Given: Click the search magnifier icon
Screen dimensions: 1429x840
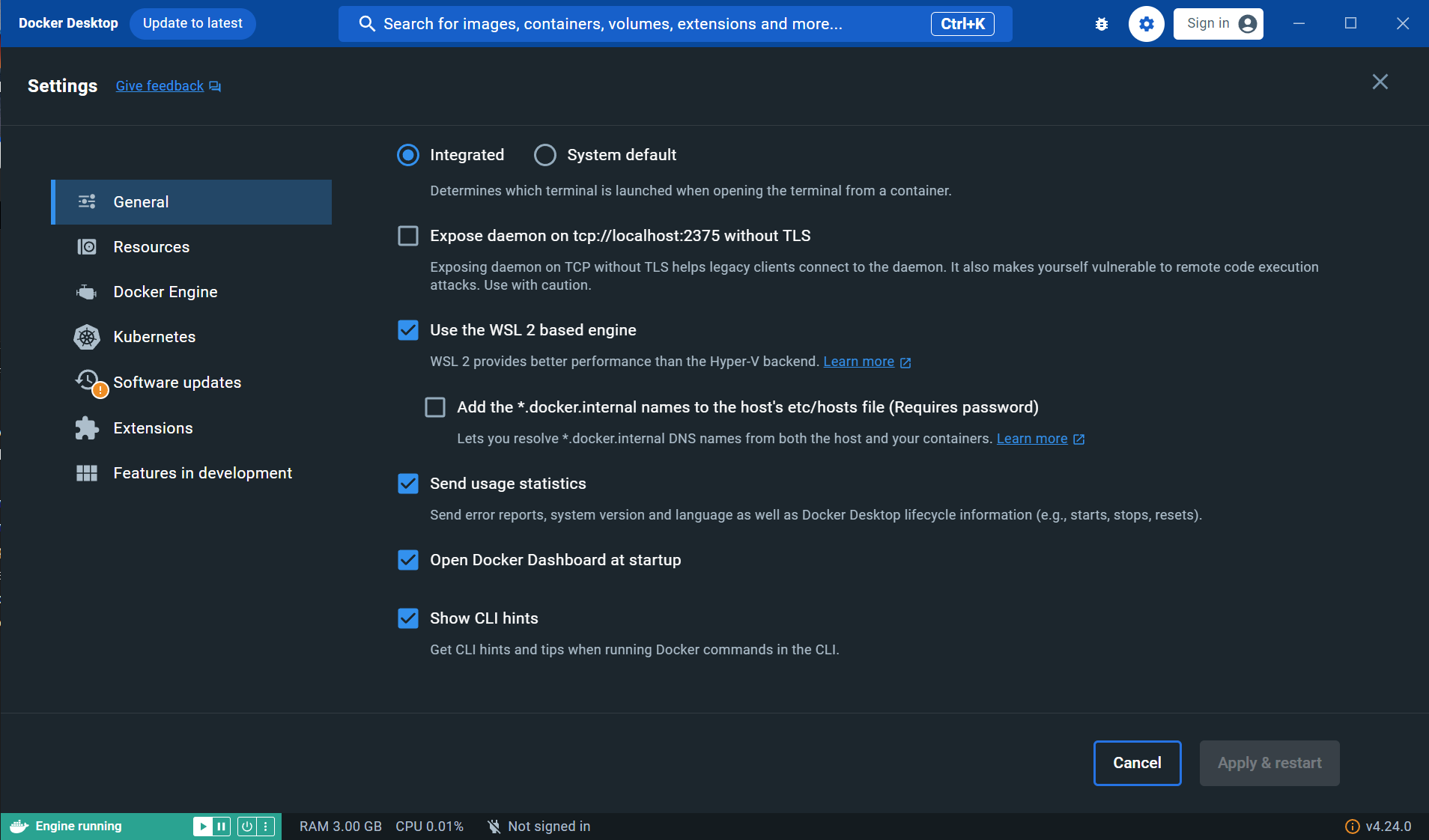Looking at the screenshot, I should 366,24.
